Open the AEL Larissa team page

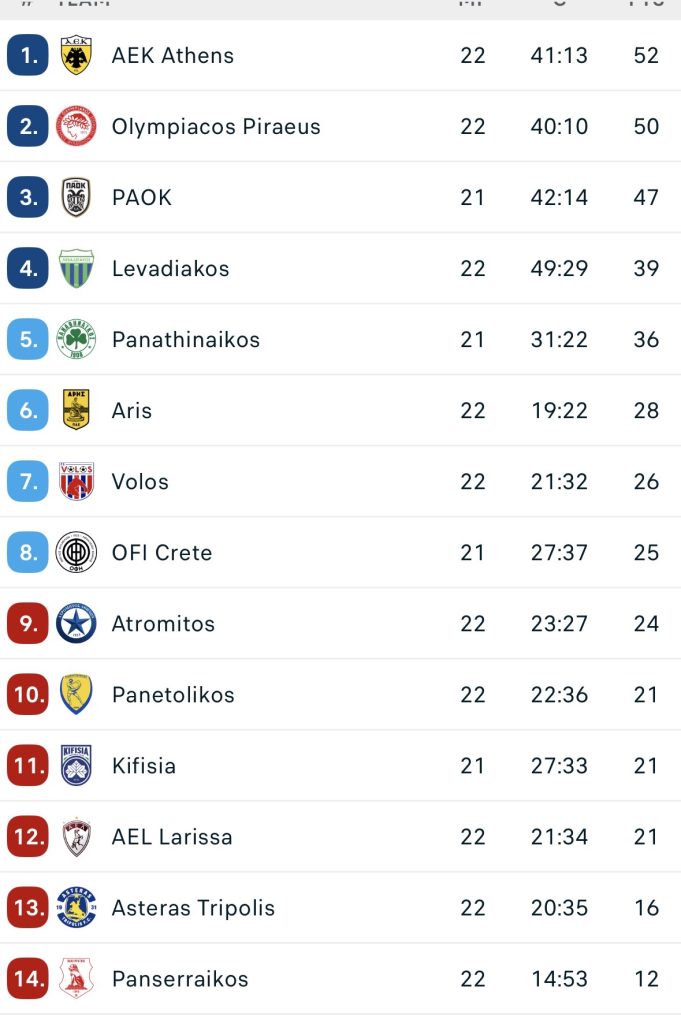pos(172,837)
